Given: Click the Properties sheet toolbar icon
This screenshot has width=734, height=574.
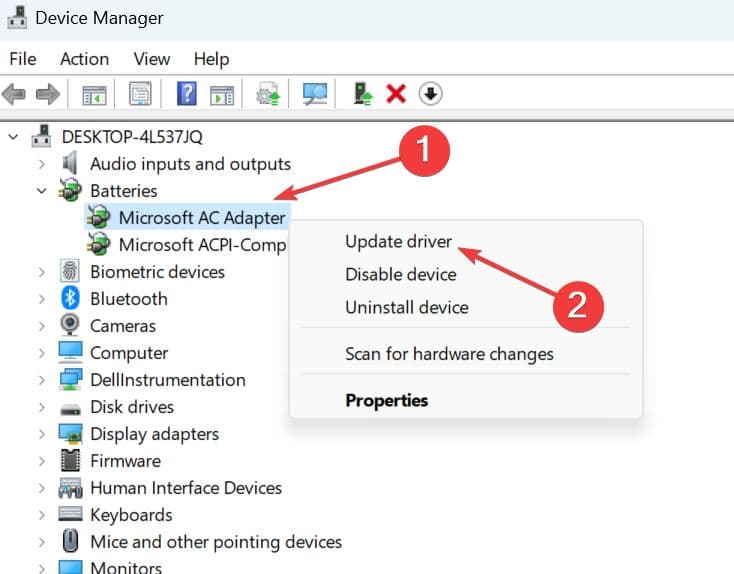Looking at the screenshot, I should [140, 94].
